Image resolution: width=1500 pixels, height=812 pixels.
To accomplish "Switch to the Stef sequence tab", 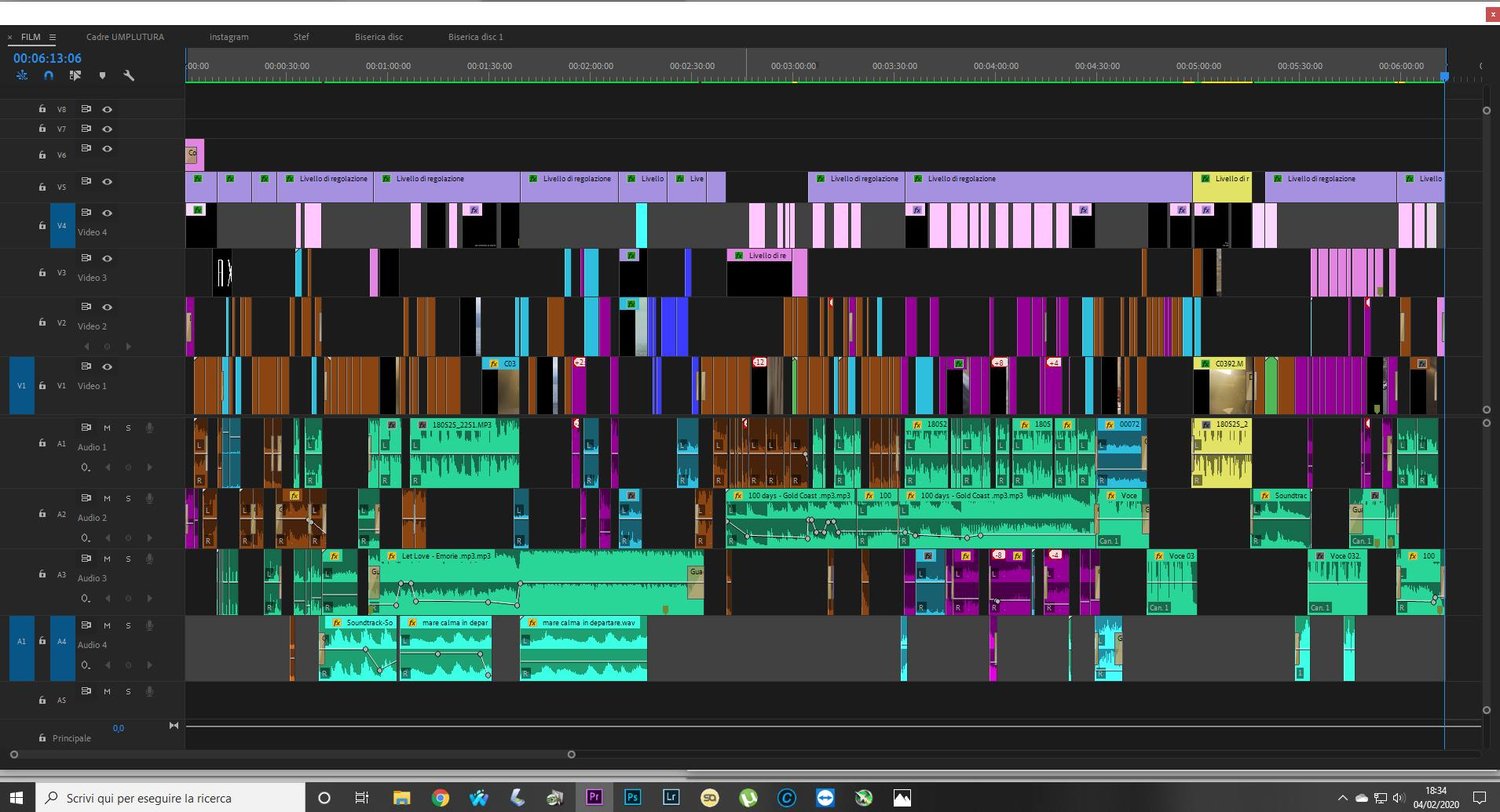I will click(x=301, y=37).
